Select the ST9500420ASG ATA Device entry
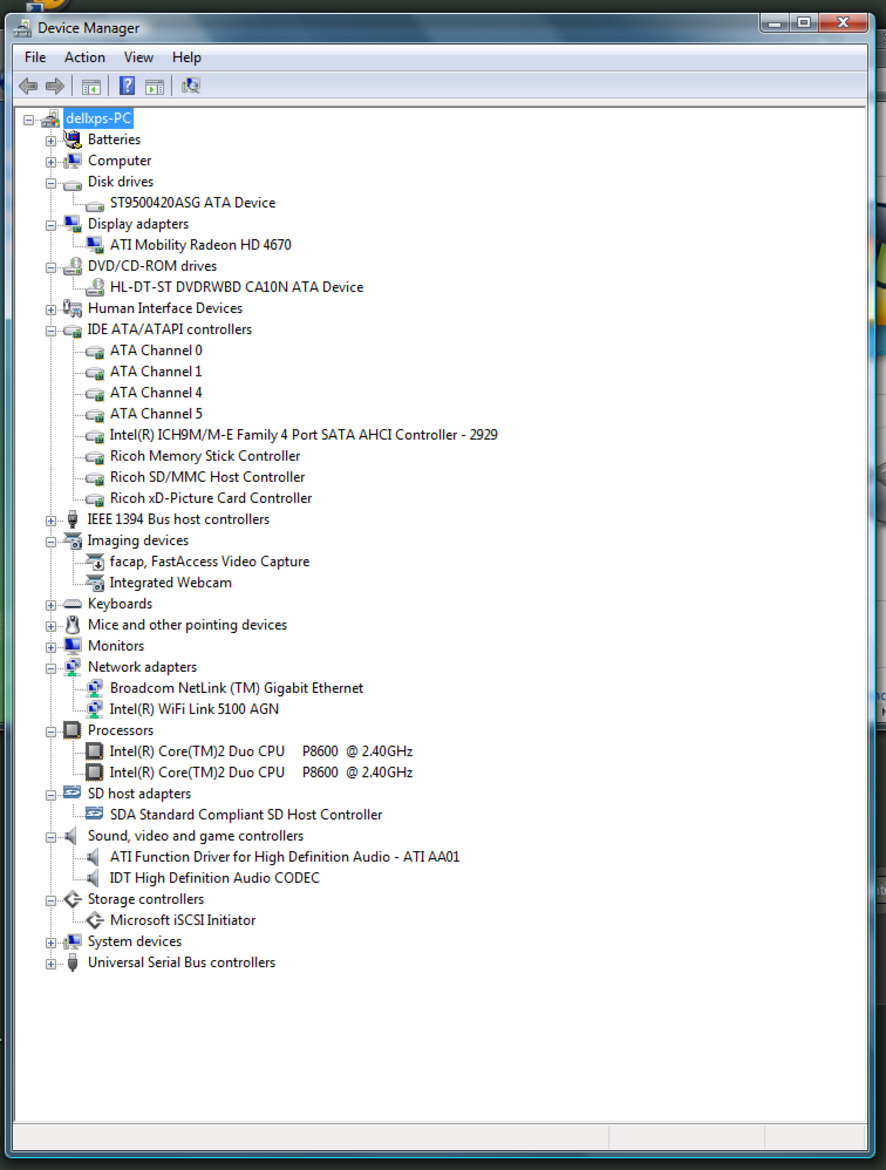The width and height of the screenshot is (886, 1170). [x=193, y=203]
